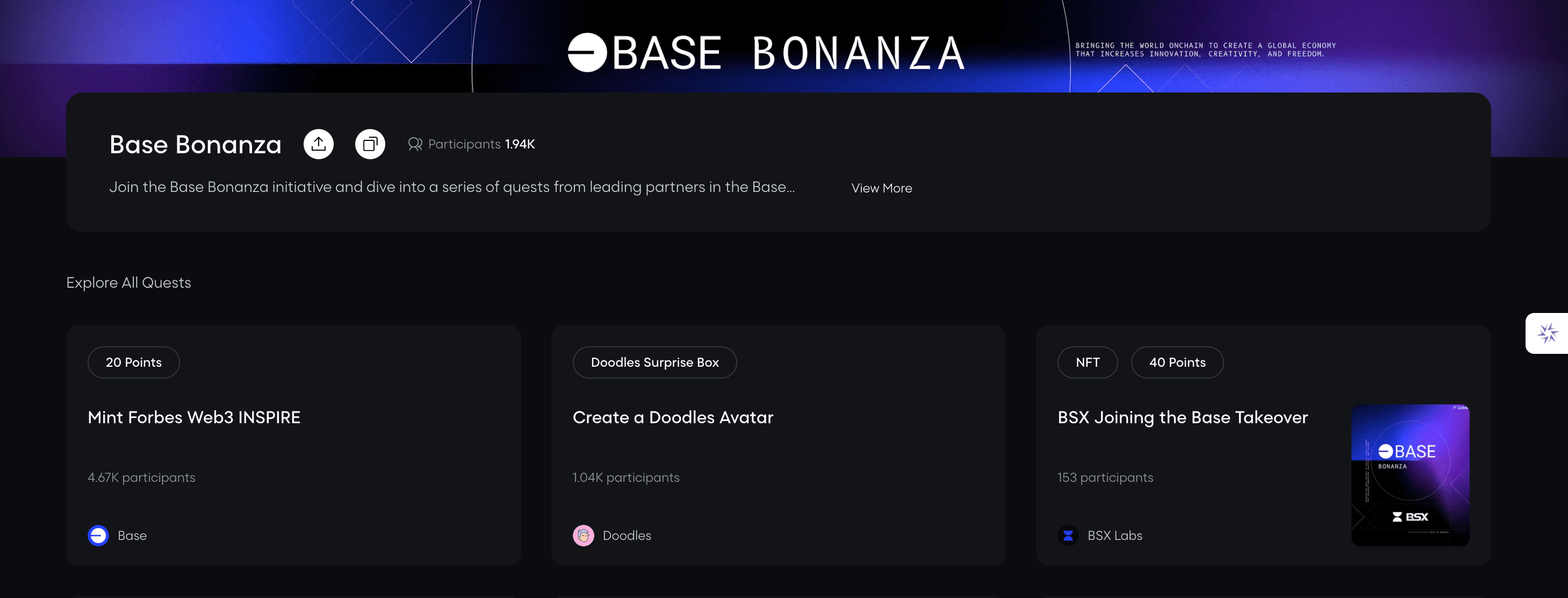Viewport: 1568px width, 598px height.
Task: Click the Base organizer name
Action: tap(132, 535)
